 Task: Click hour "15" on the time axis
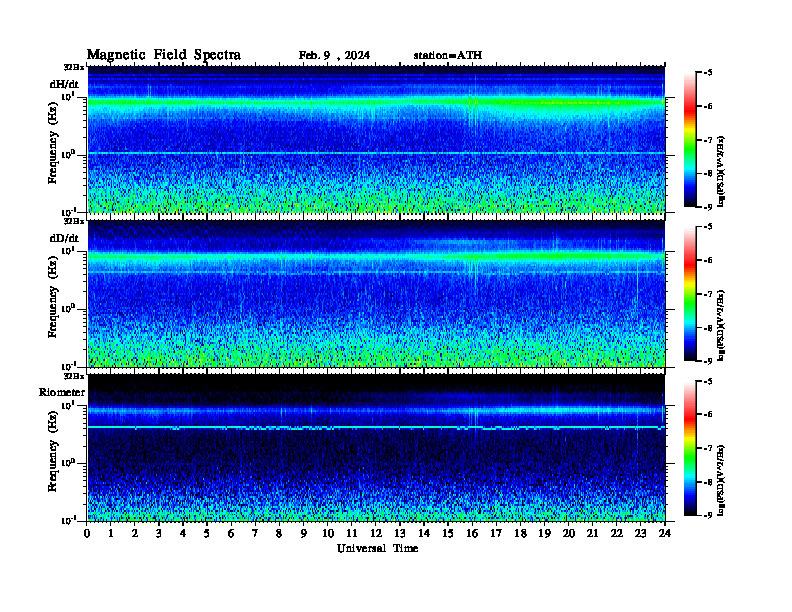pos(448,534)
